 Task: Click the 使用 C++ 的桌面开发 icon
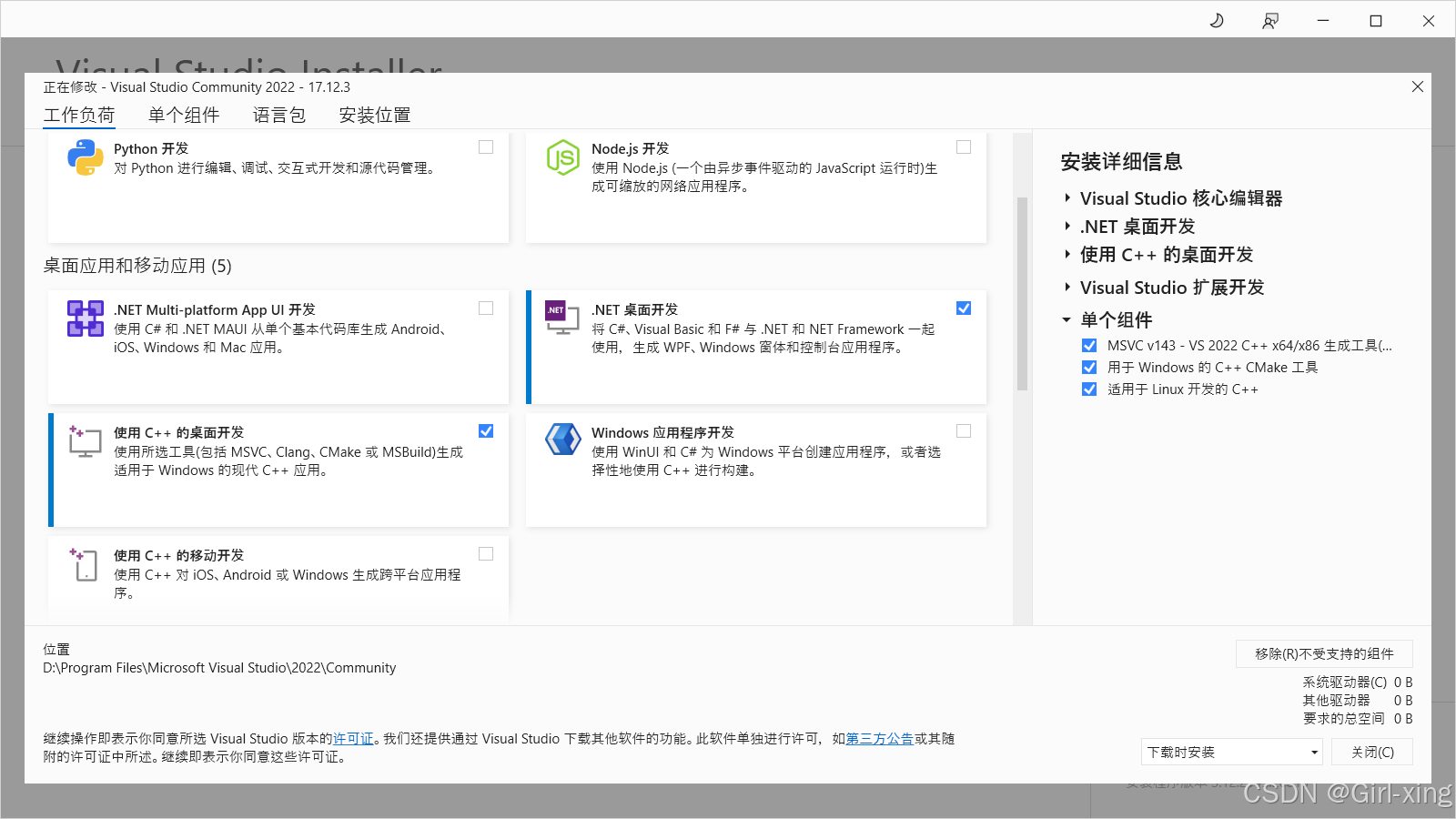click(x=85, y=441)
